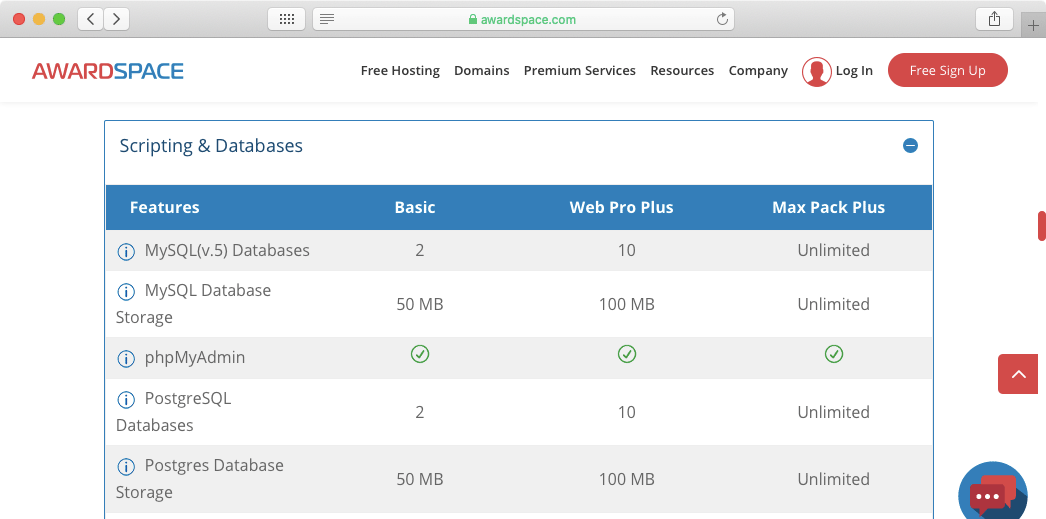The image size is (1046, 519).
Task: Click the AwardSpace logo
Action: (x=108, y=71)
